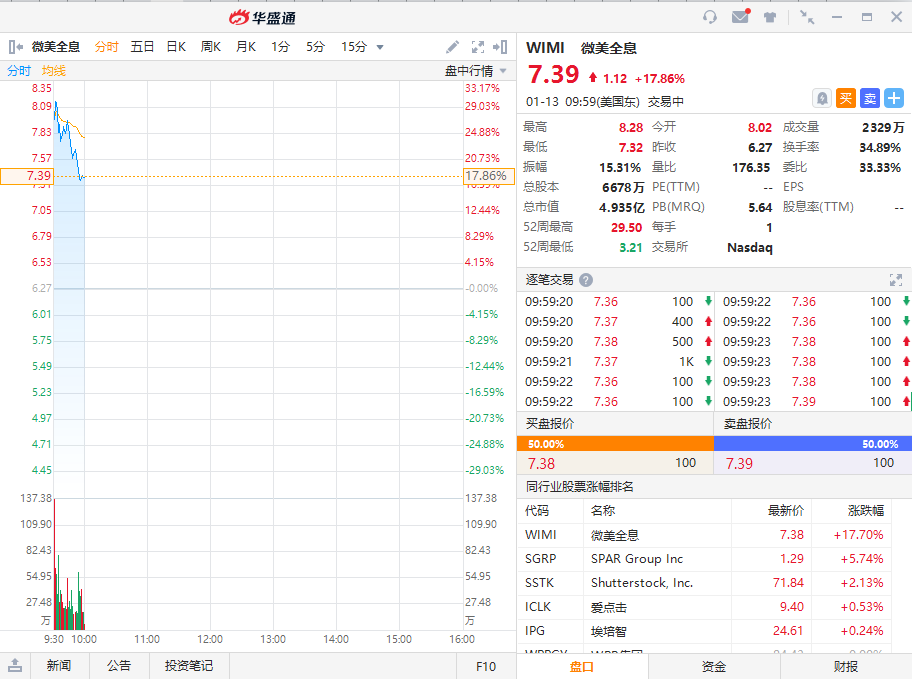Open the more timeframes dropdown arrow
Image resolution: width=912 pixels, height=679 pixels.
coord(380,47)
